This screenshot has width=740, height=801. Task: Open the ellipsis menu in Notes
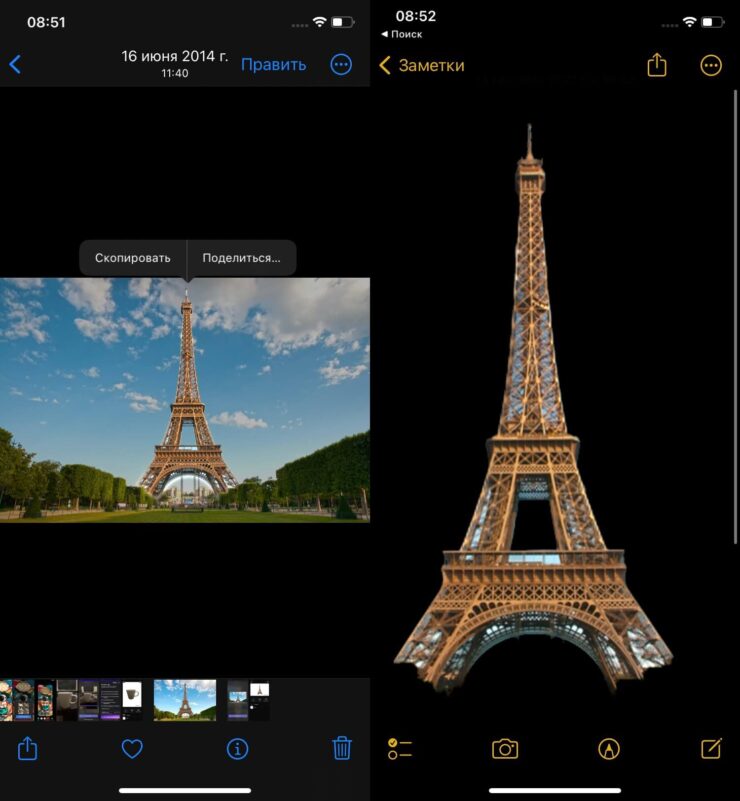point(711,65)
